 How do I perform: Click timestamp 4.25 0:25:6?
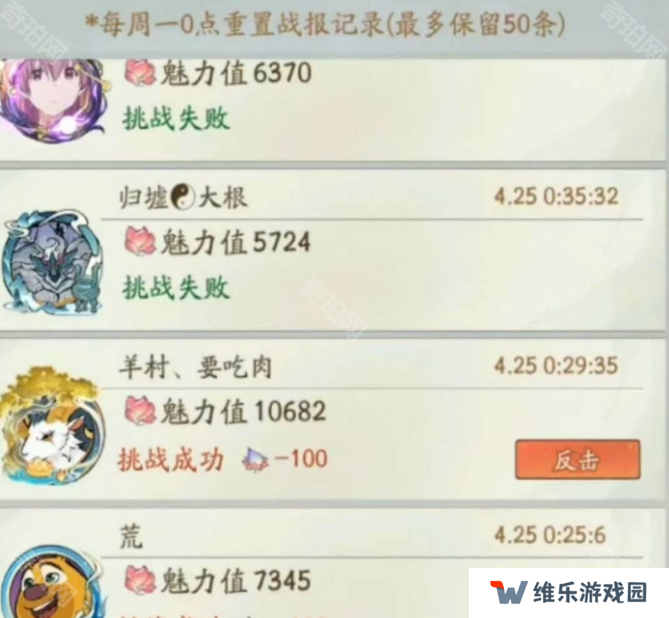click(550, 535)
